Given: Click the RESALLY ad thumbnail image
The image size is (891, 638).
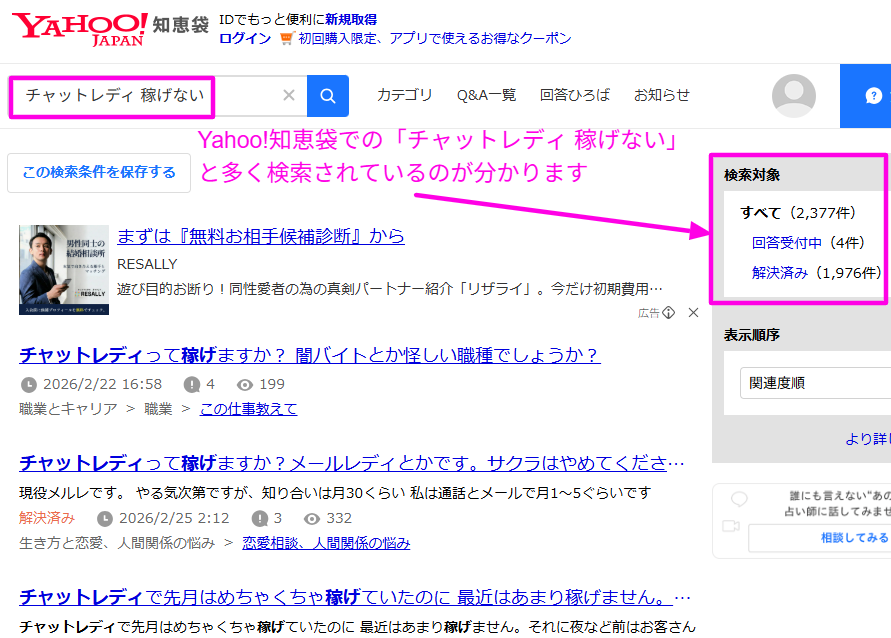Looking at the screenshot, I should pos(64,270).
